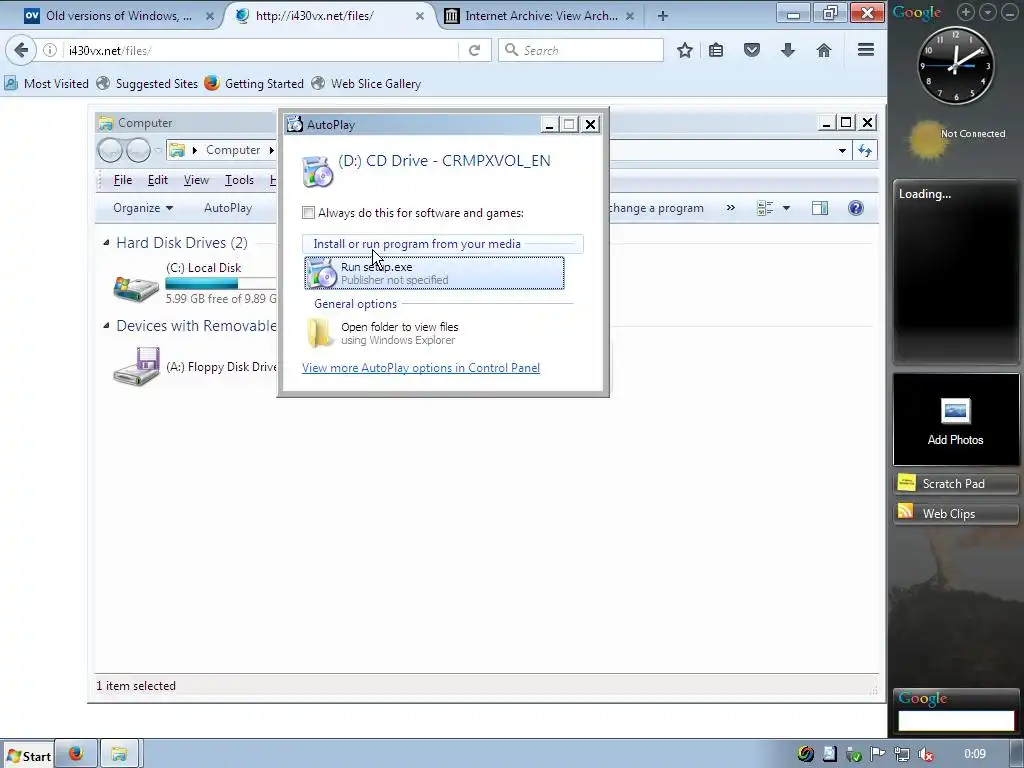Open Most Visited bookmarks
1024x768 pixels.
46,84
